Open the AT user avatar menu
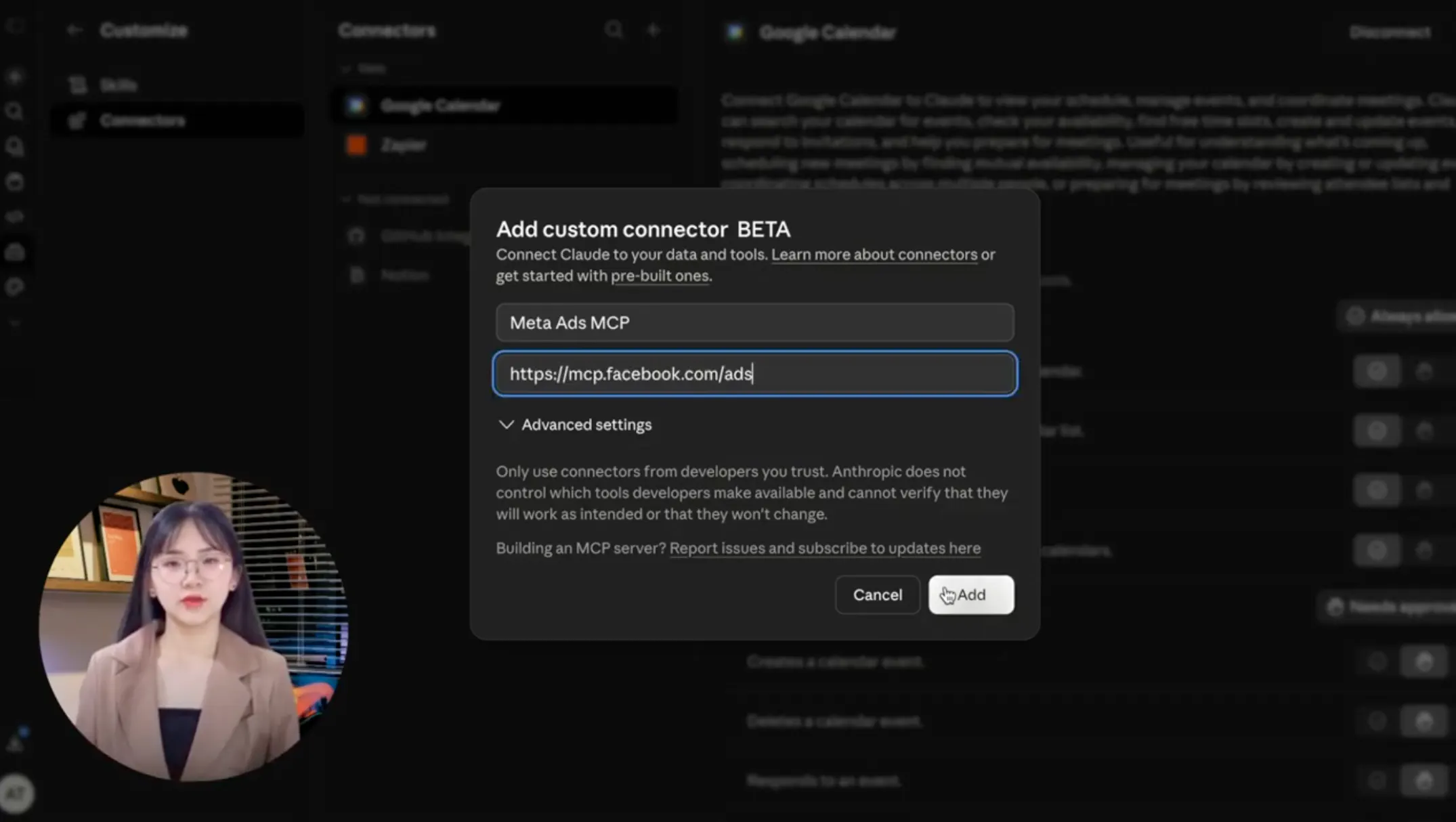This screenshot has width=1456, height=822. [16, 794]
